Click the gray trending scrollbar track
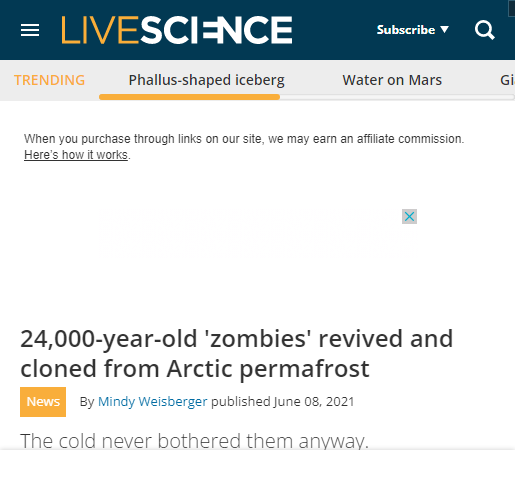 397,97
